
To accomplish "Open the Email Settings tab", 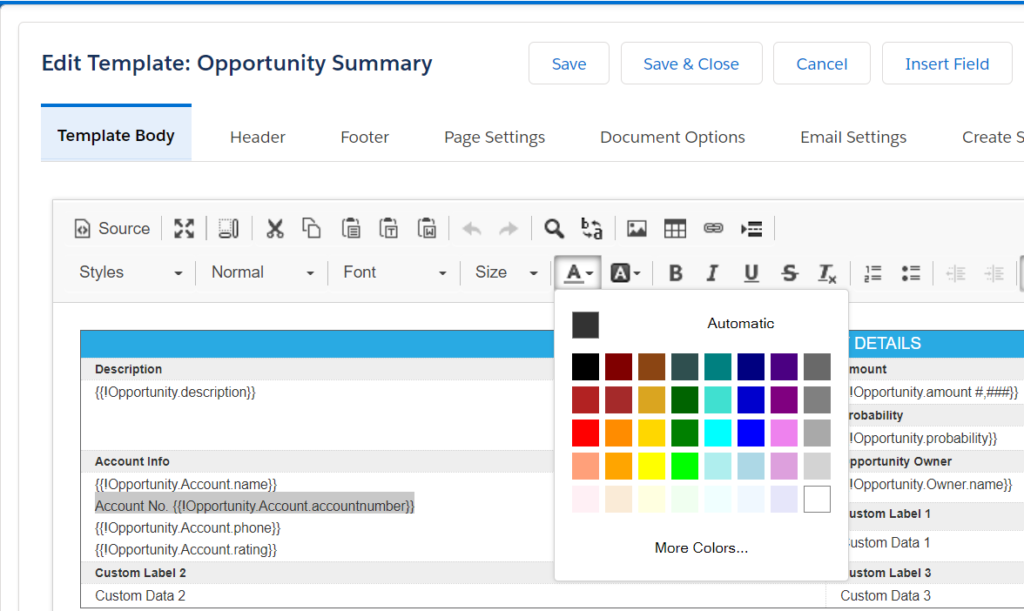I will pyautogui.click(x=853, y=136).
